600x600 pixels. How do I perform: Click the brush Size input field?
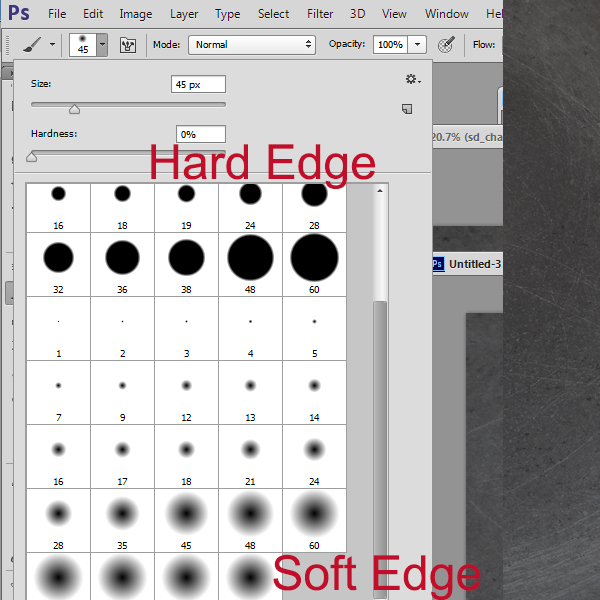coord(198,85)
